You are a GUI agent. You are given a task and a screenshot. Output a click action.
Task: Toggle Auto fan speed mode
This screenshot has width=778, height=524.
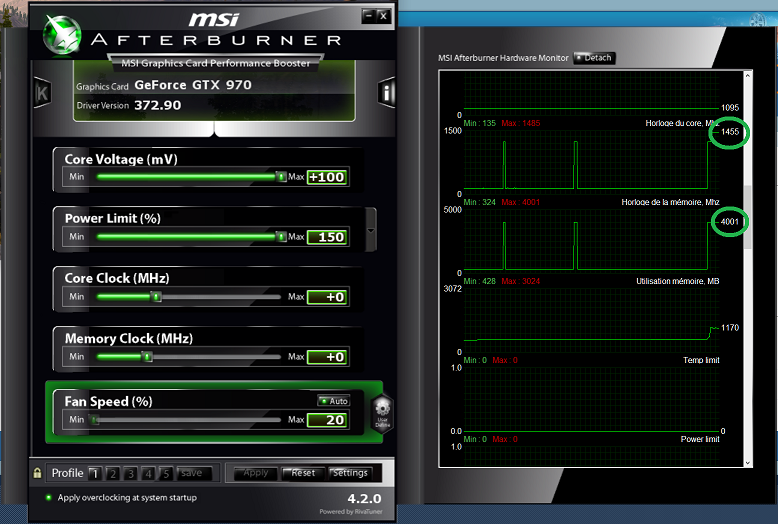334,401
